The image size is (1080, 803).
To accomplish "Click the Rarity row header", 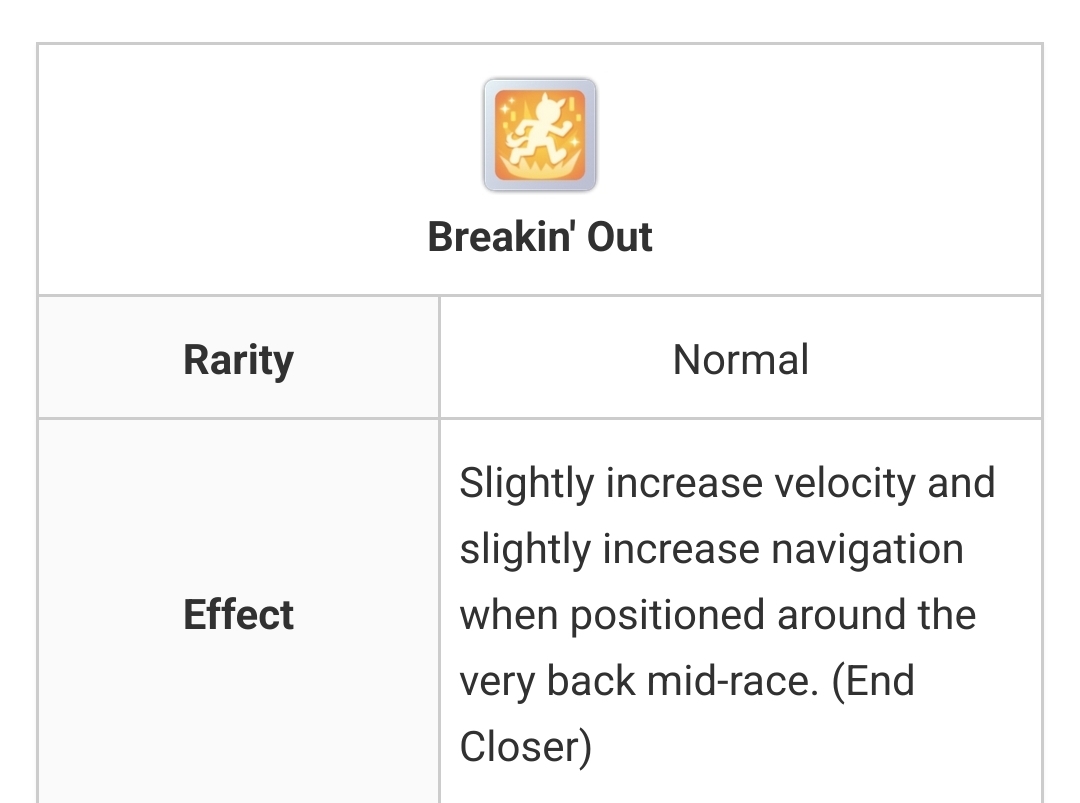I will click(238, 358).
